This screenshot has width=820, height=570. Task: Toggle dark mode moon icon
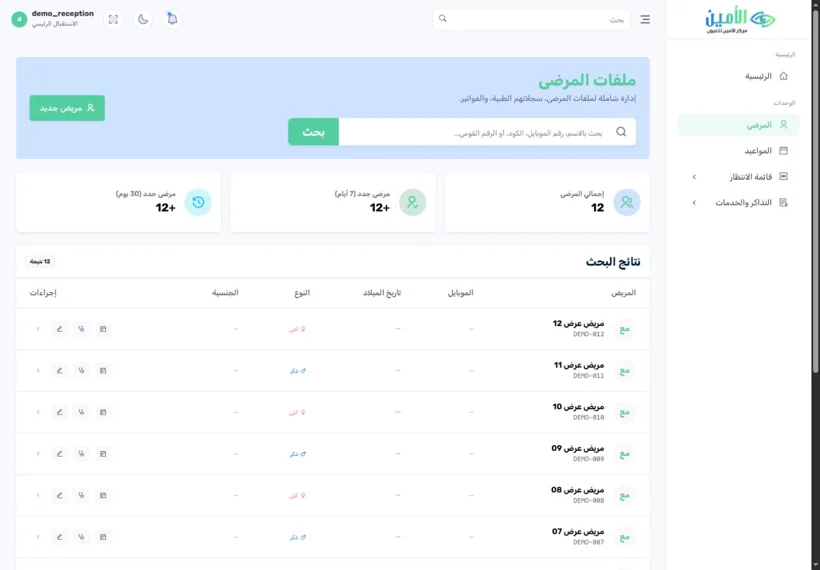tap(143, 19)
